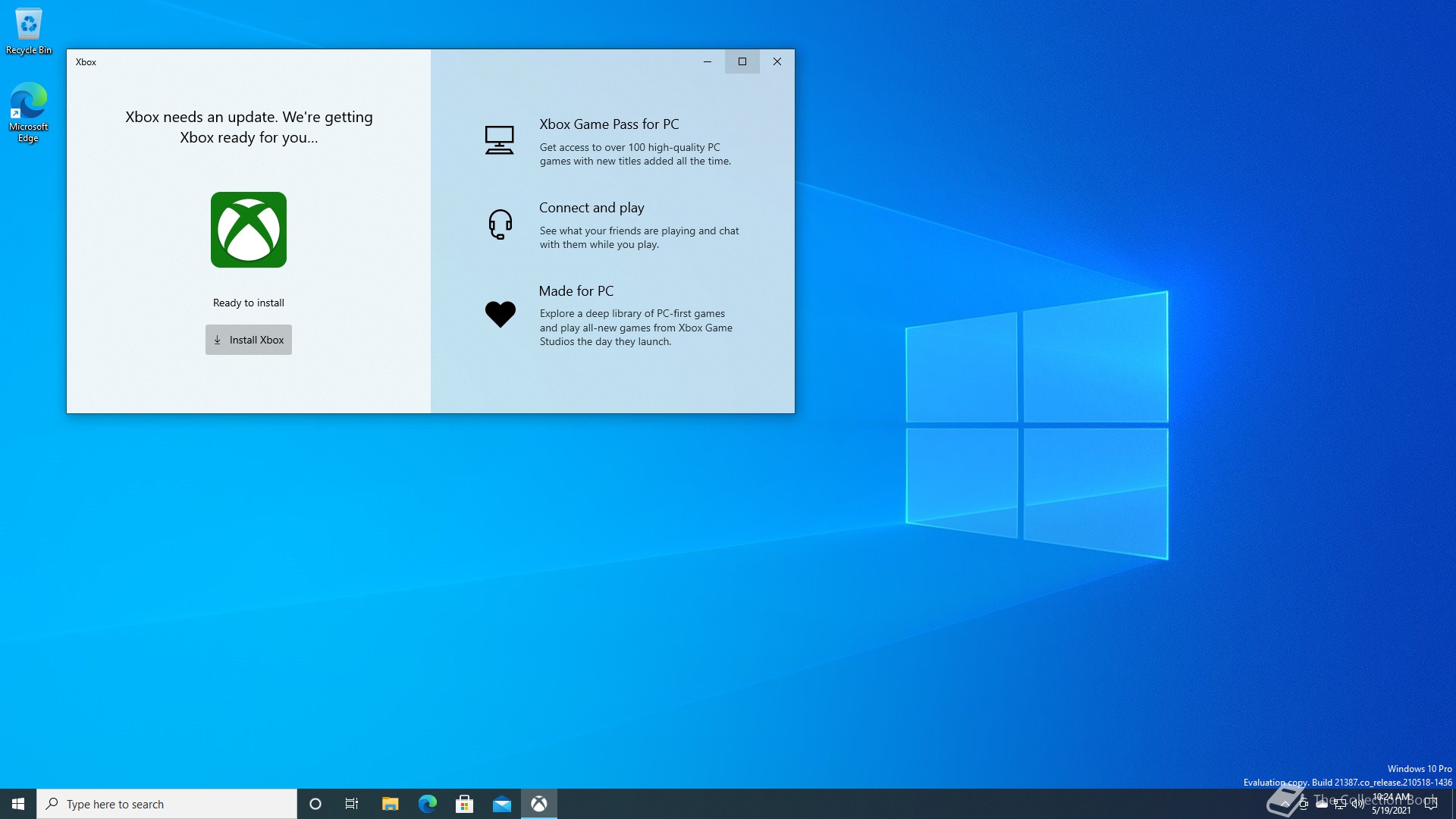Click the green Xbox logo tile
The height and width of the screenshot is (819, 1456).
tap(249, 230)
